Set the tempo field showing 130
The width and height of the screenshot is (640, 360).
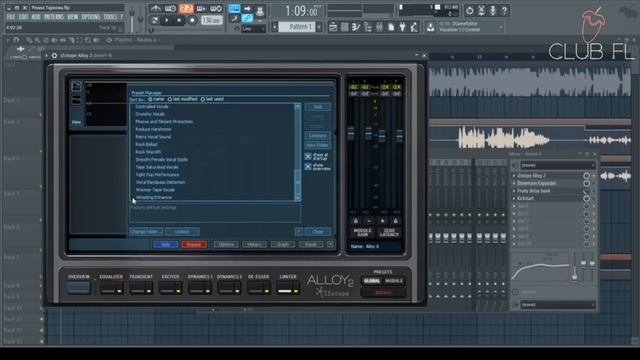211,20
